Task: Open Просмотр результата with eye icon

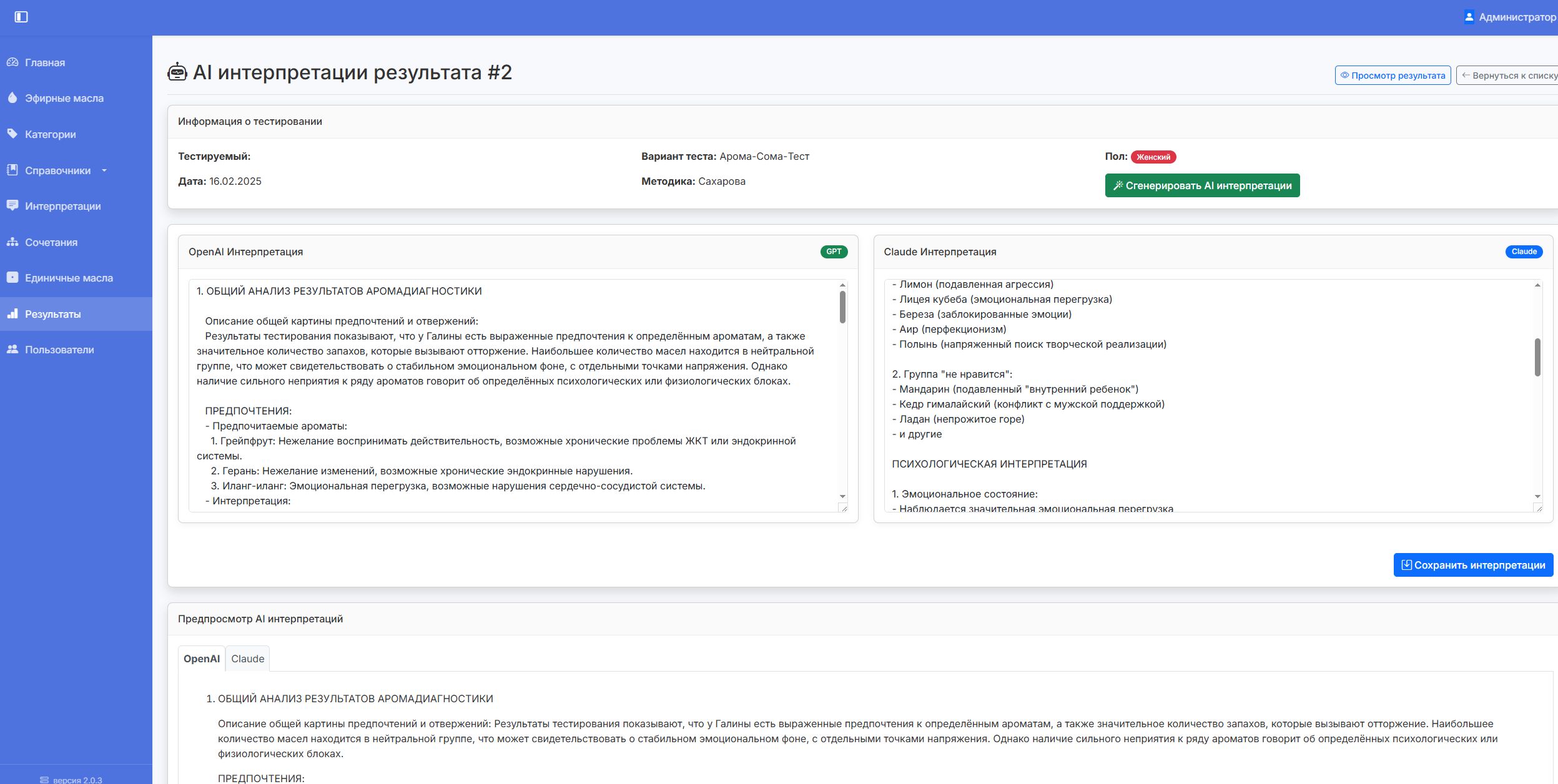Action: tap(1393, 76)
